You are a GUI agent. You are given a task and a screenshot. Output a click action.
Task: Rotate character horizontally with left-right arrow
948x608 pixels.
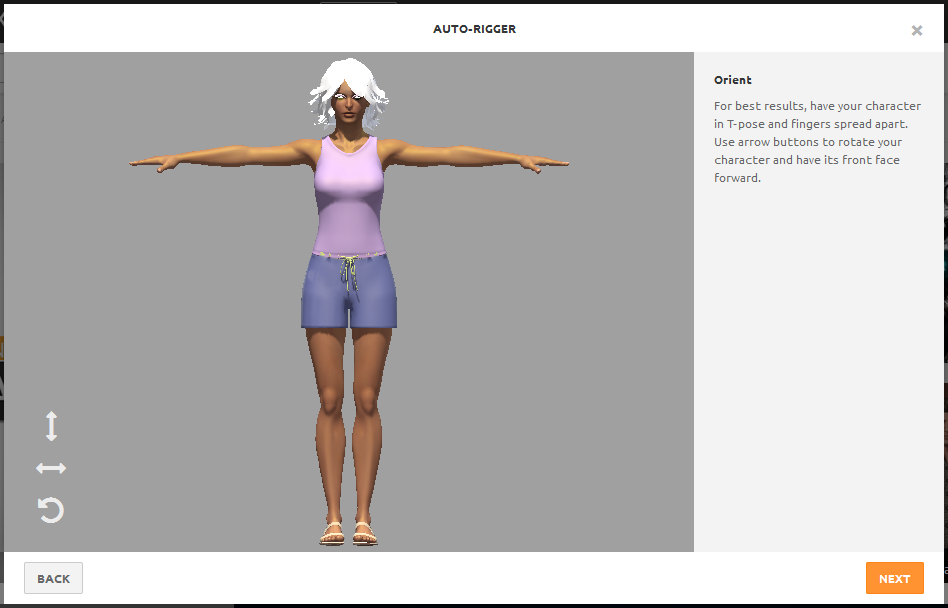point(51,468)
